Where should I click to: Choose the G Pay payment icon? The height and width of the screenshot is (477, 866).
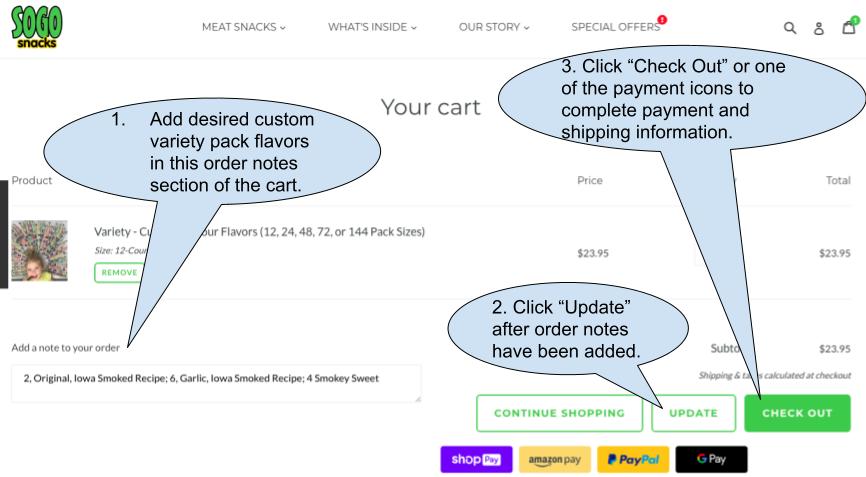711,459
